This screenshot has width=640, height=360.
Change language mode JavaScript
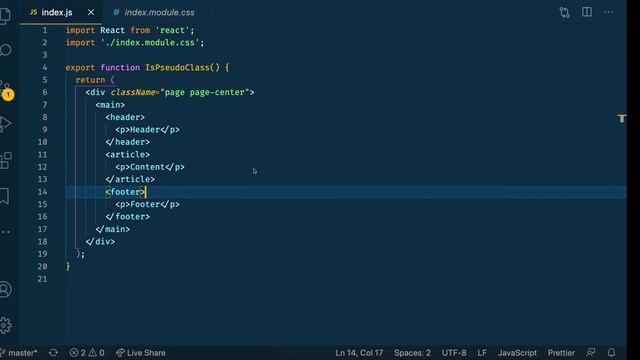tap(517, 353)
